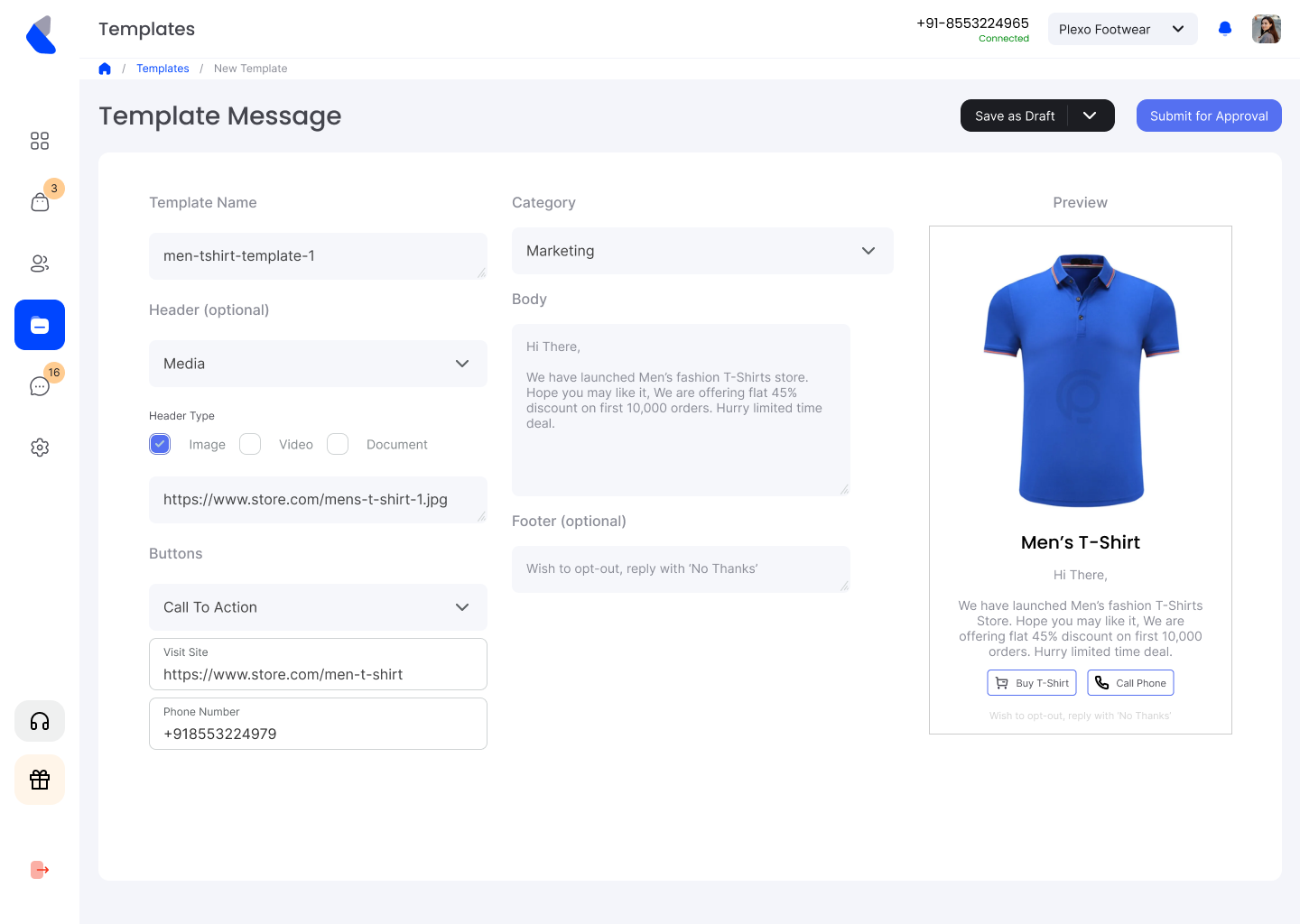Click the home breadcrumb icon

(x=105, y=69)
